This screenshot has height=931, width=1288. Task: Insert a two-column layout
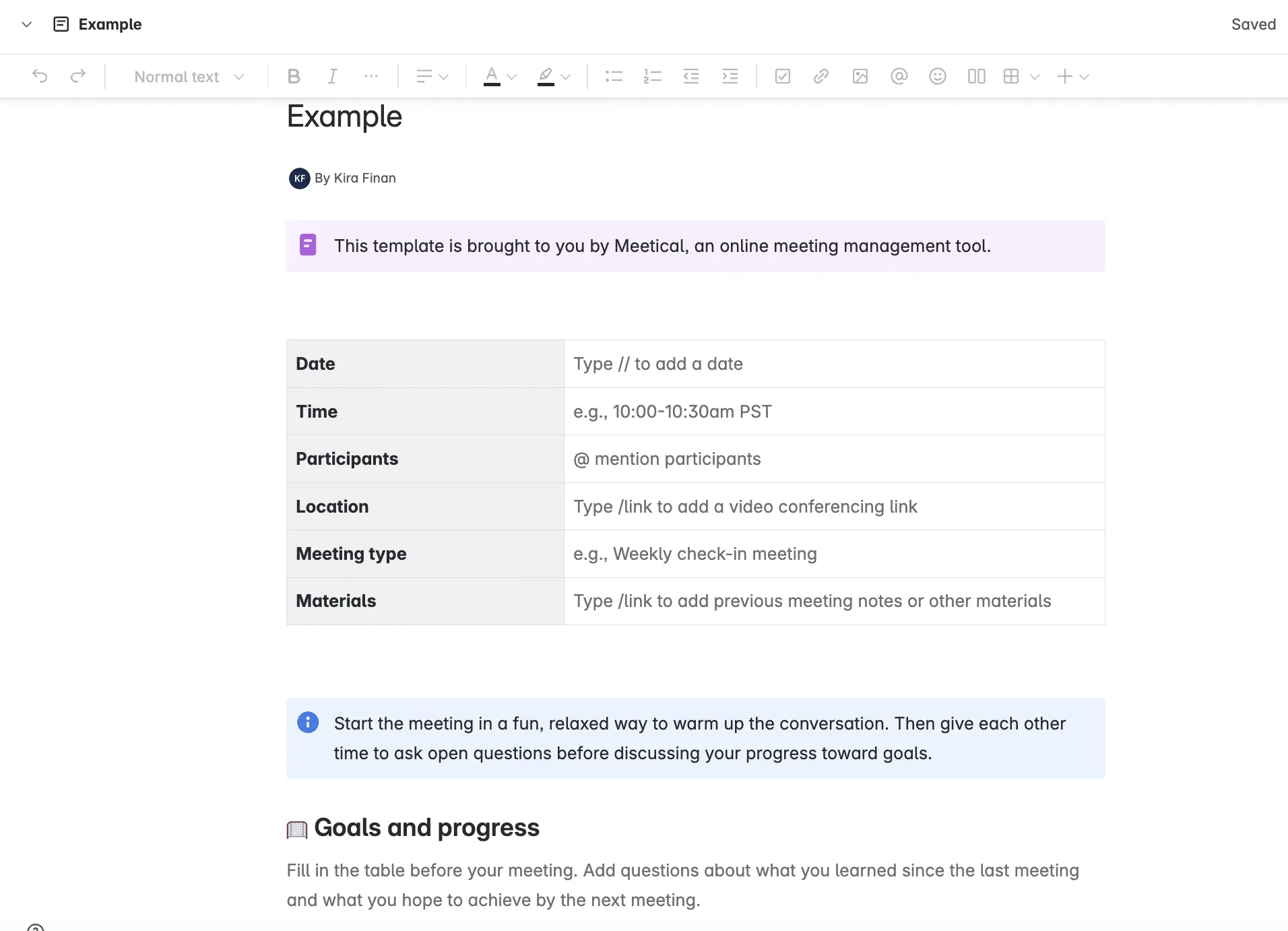(976, 76)
